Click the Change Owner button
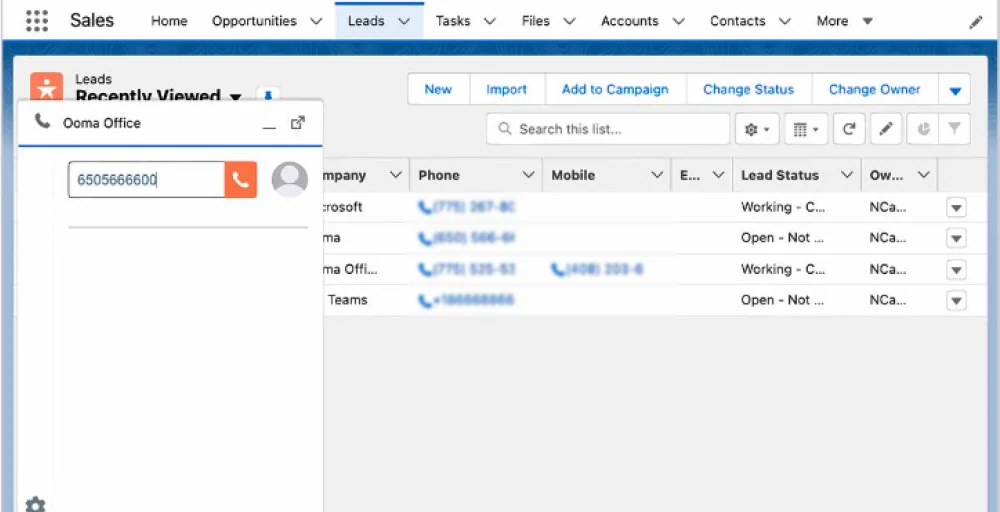The width and height of the screenshot is (1000, 512). click(x=874, y=90)
